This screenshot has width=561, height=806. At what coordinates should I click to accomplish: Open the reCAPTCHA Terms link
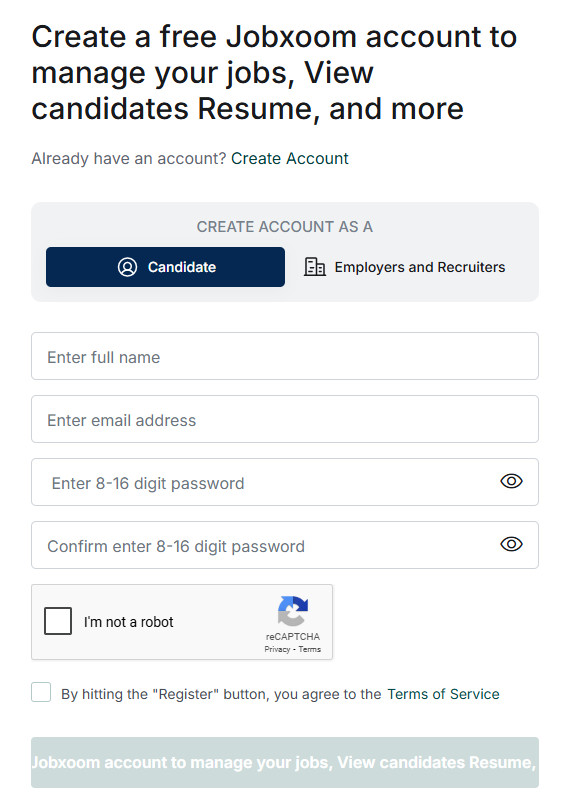pos(310,649)
